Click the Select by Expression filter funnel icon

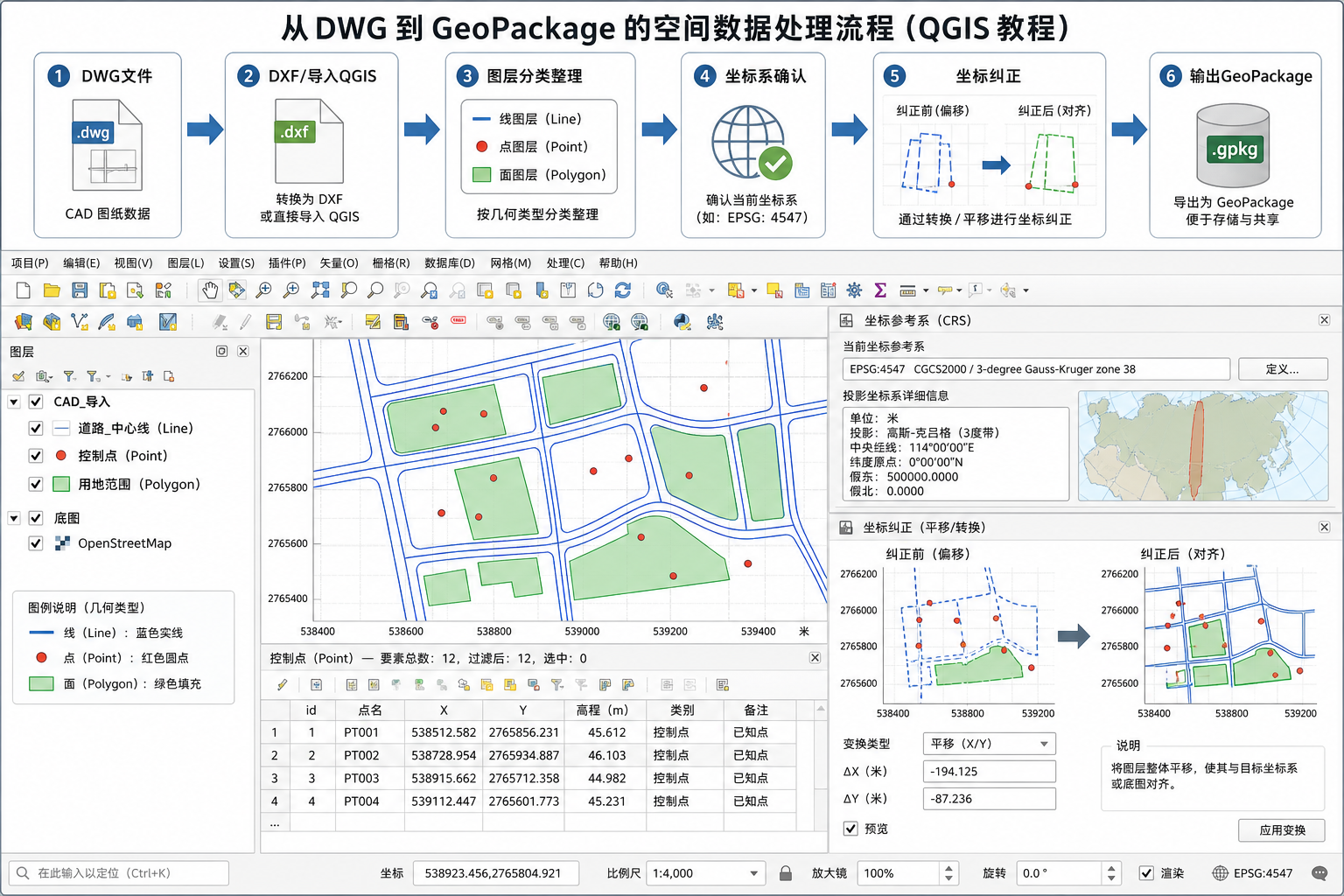click(556, 685)
